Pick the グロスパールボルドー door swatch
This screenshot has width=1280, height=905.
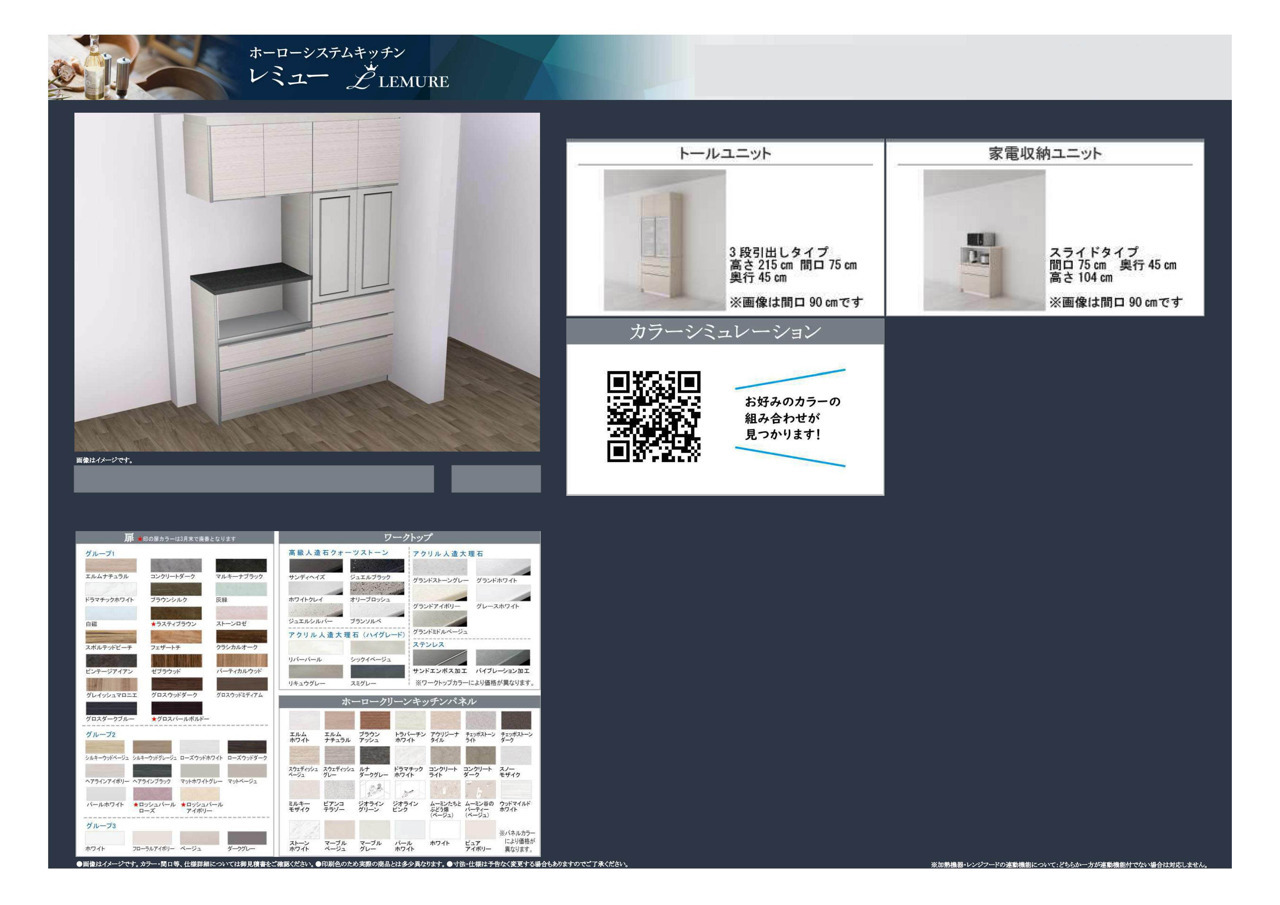176,707
